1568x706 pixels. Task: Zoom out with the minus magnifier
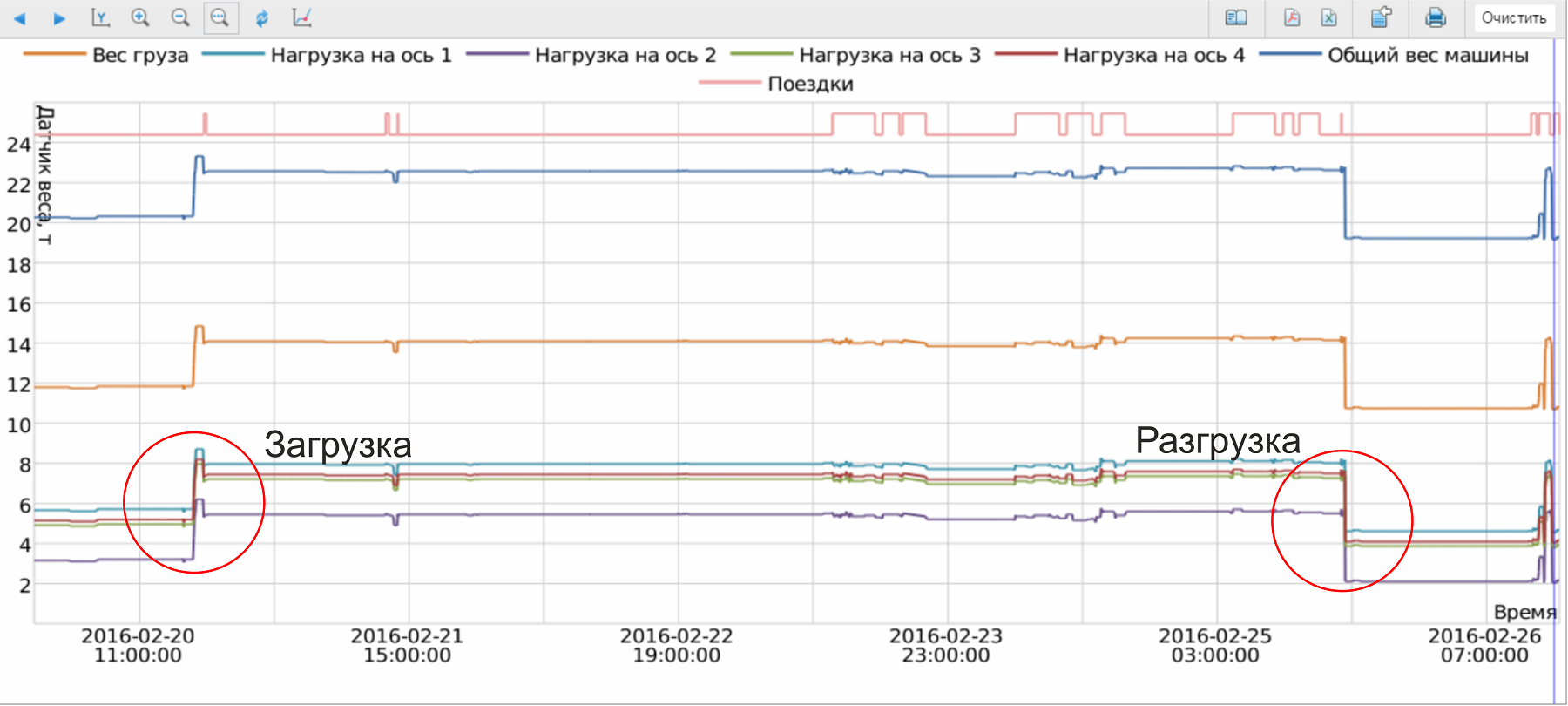(180, 18)
